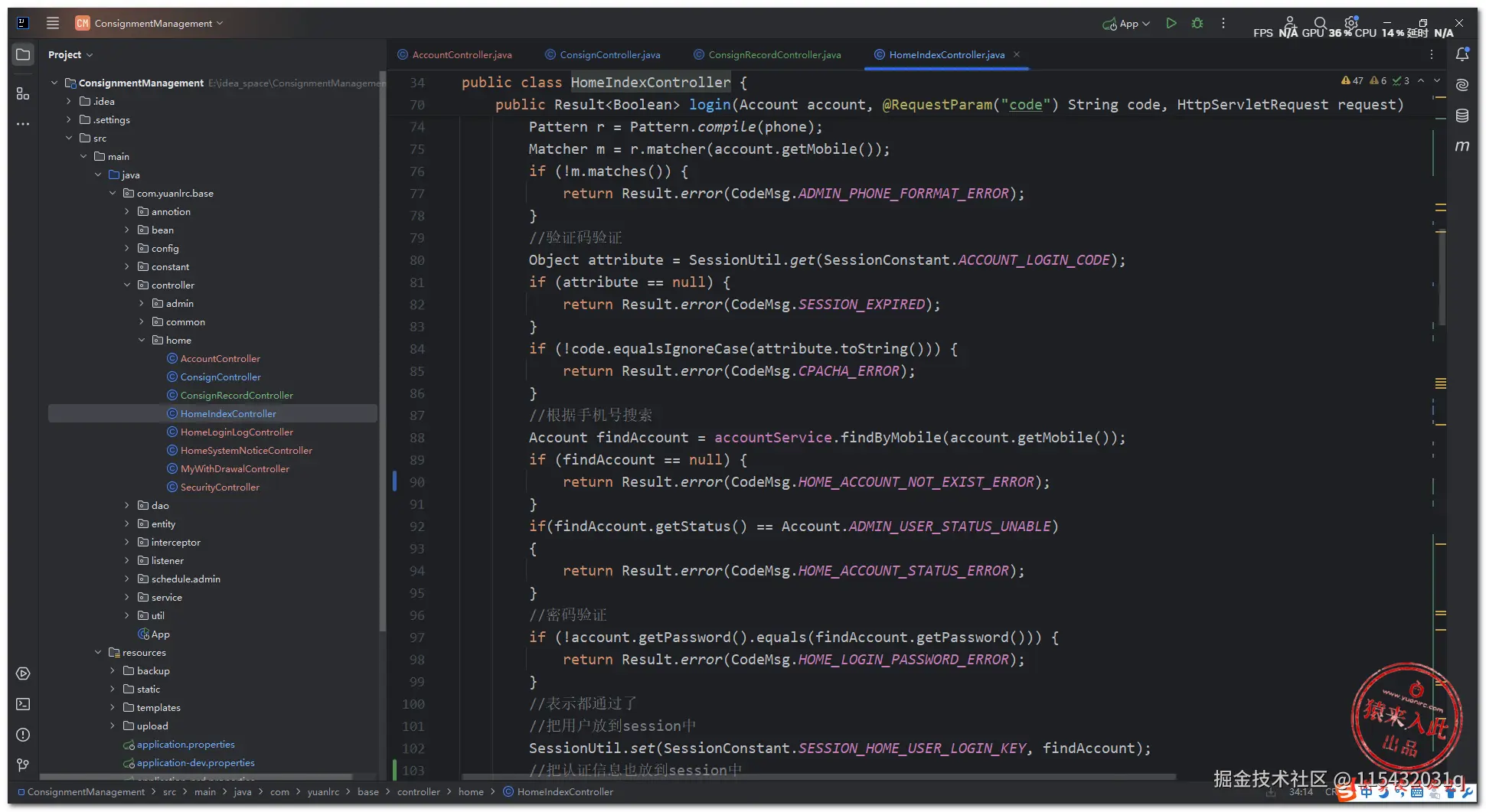
Task: Expand the dao package
Action: point(127,505)
